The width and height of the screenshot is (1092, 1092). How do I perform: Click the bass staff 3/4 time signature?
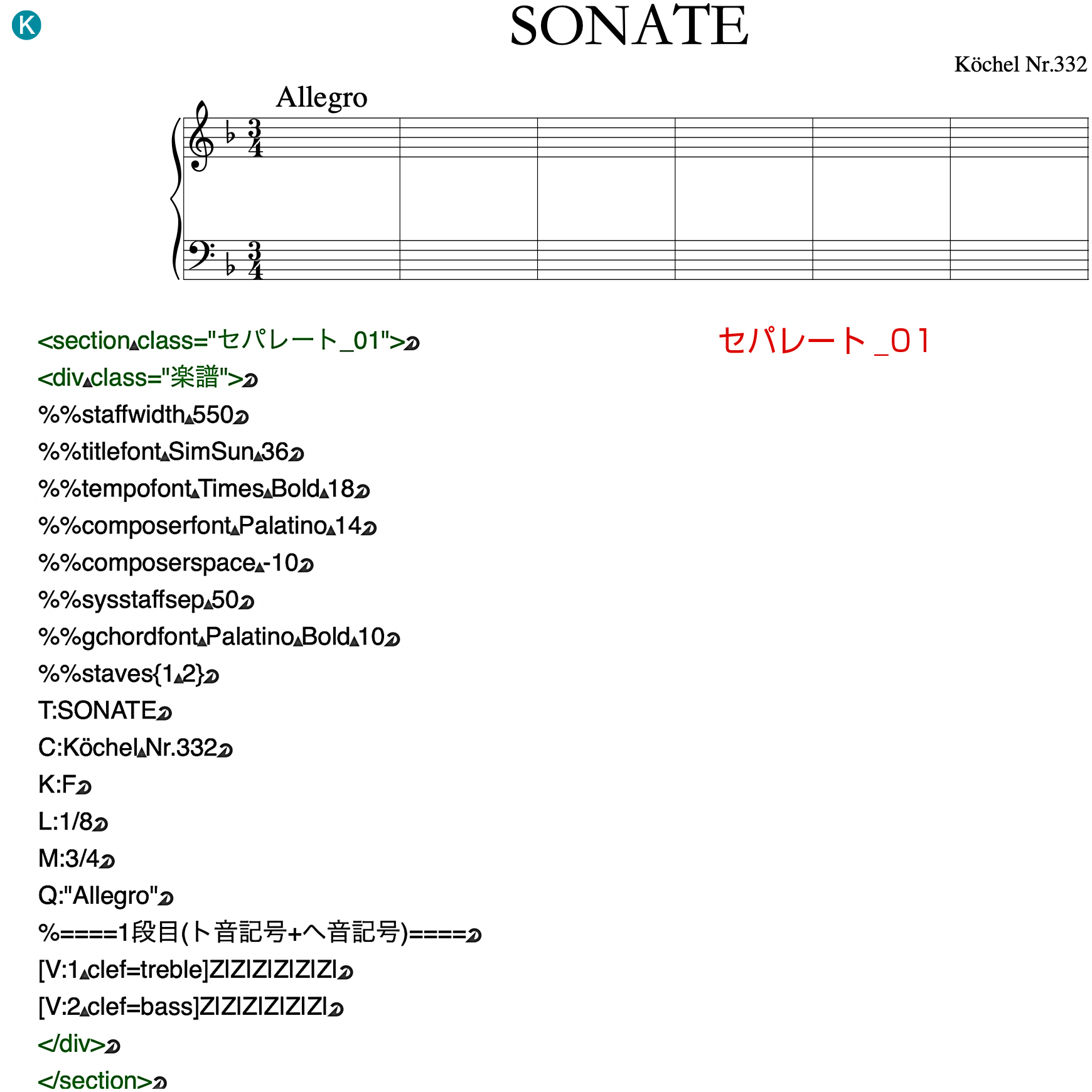click(x=255, y=260)
